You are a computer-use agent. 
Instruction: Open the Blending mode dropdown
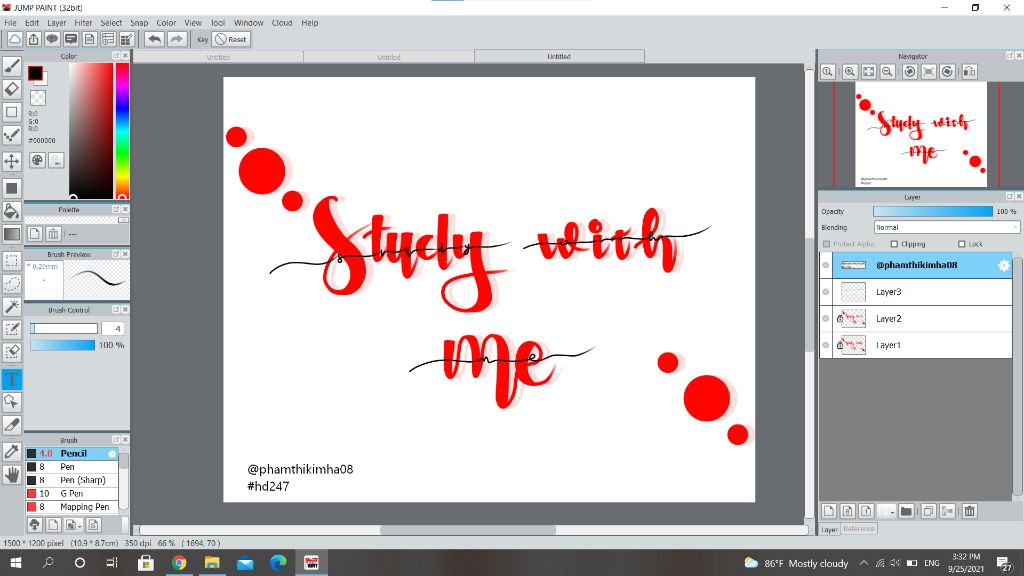coord(946,227)
